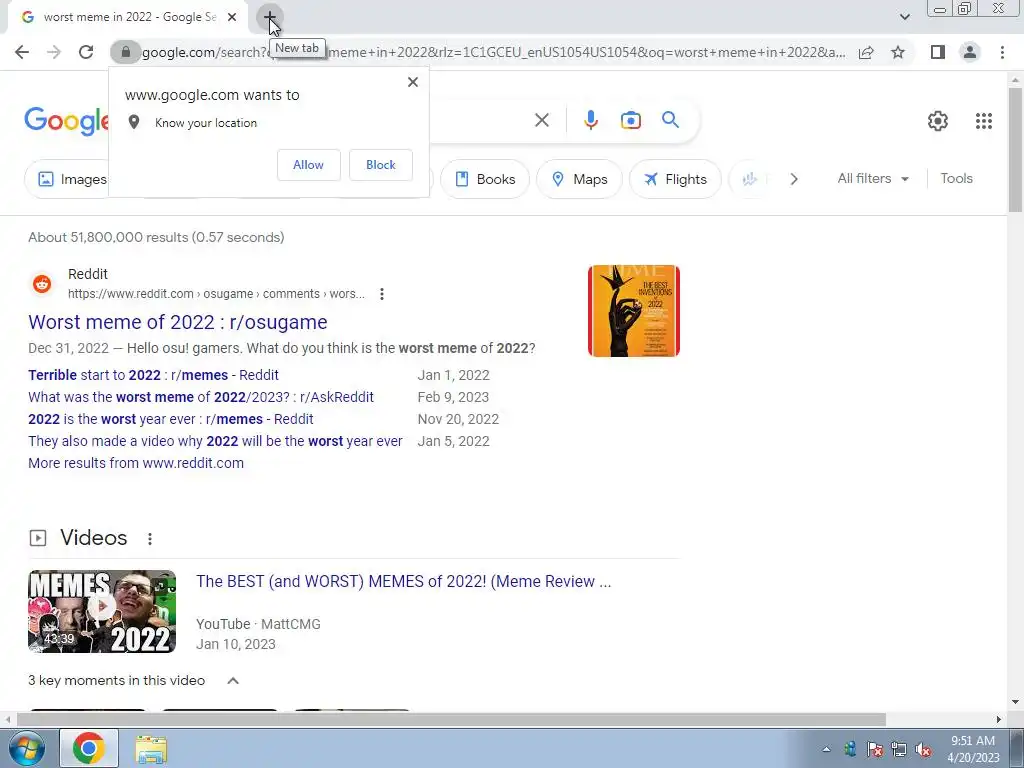Expand the All filters dropdown

pos(873,178)
